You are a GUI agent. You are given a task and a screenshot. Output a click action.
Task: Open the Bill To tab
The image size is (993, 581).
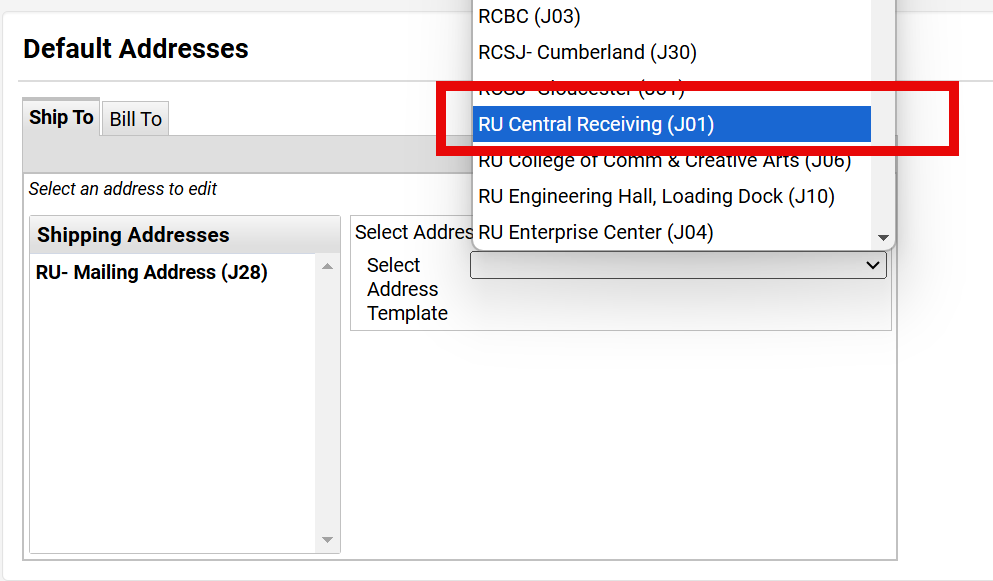click(136, 119)
